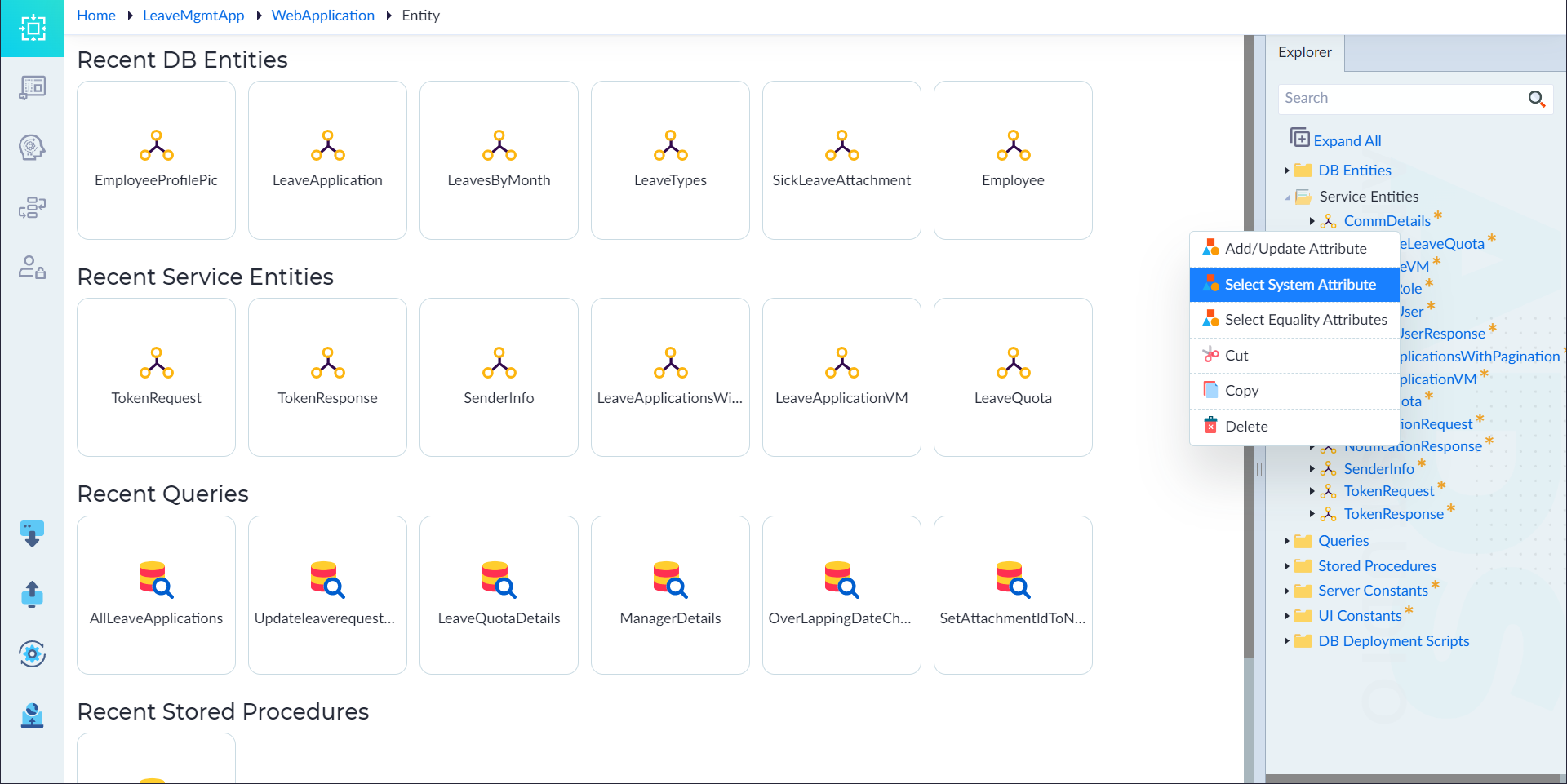Open the settings gear icon in the sidebar
The width and height of the screenshot is (1567, 784).
[32, 653]
